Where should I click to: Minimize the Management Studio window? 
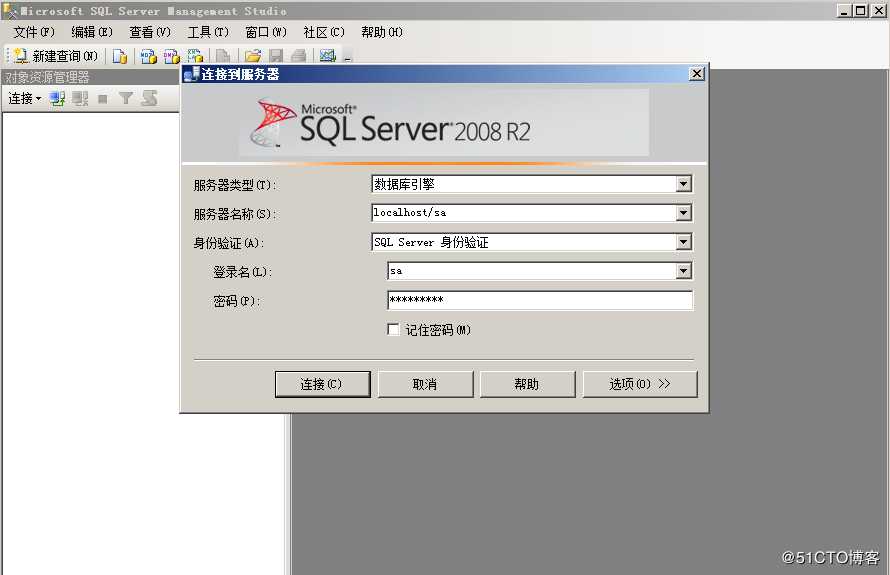[x=844, y=10]
